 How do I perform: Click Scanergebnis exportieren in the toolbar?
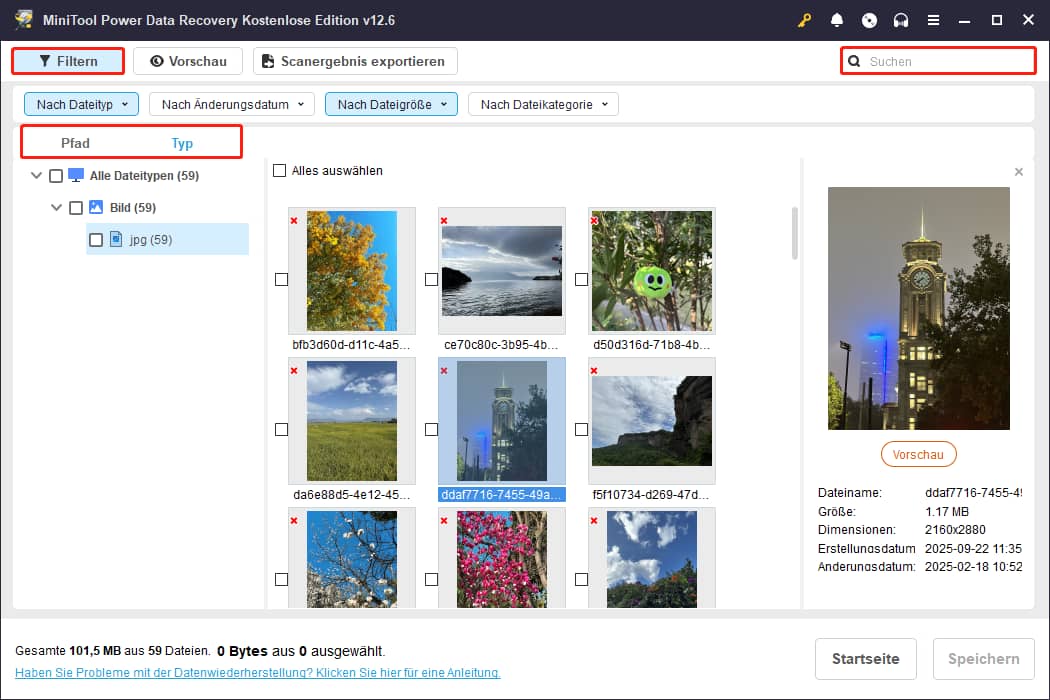point(355,61)
